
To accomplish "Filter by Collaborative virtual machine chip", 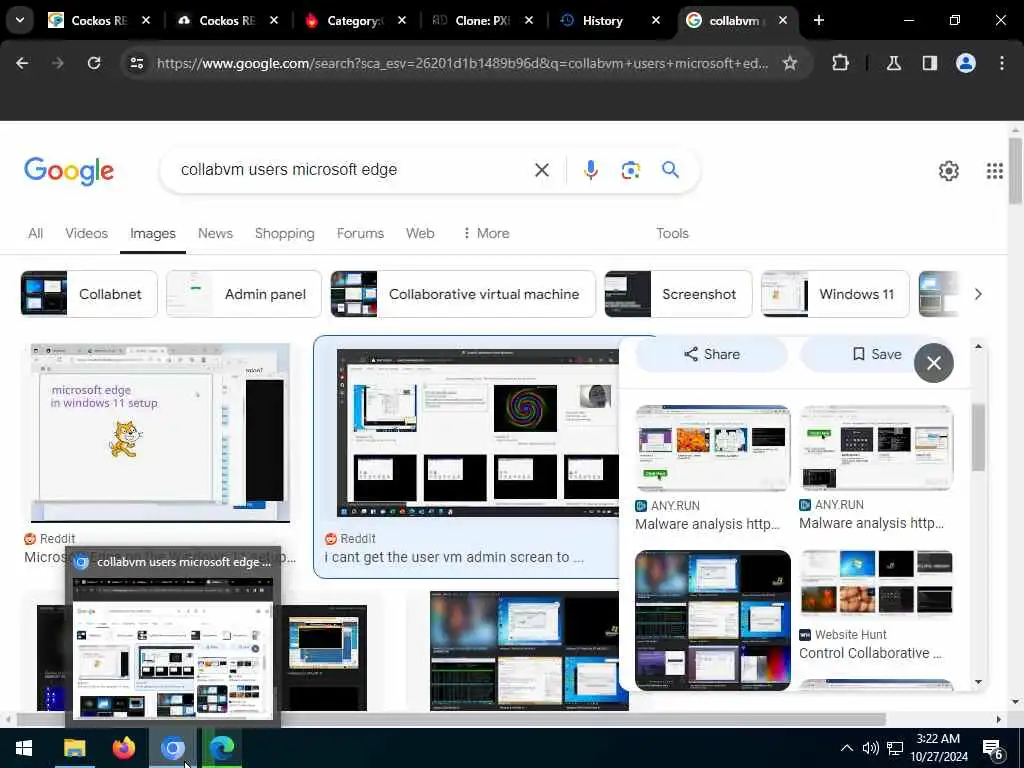I will 463,294.
